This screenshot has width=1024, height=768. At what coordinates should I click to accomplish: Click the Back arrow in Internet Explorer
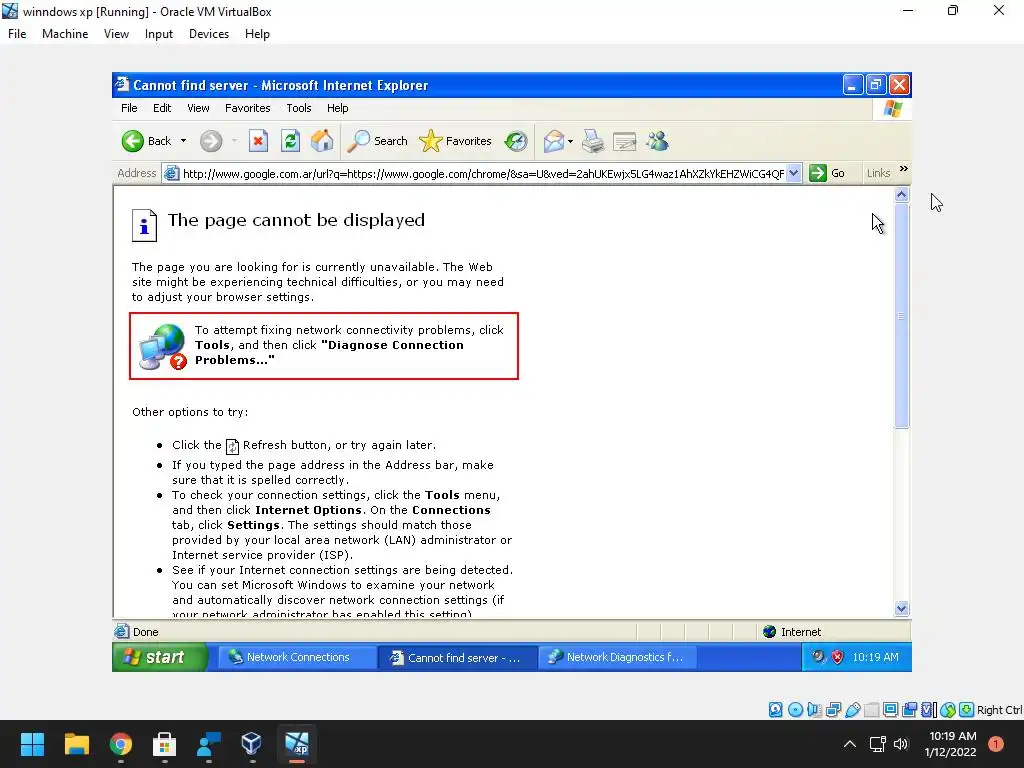133,141
